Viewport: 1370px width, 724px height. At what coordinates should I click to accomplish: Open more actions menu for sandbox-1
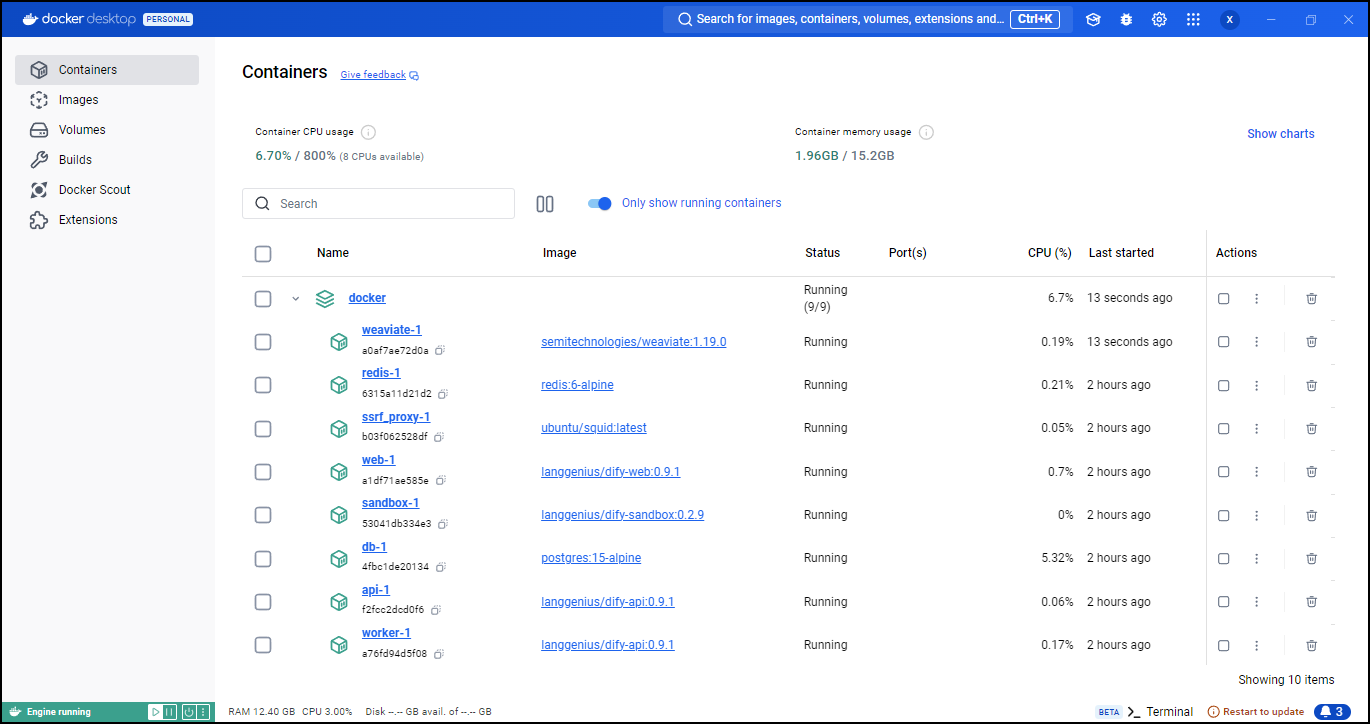1257,515
